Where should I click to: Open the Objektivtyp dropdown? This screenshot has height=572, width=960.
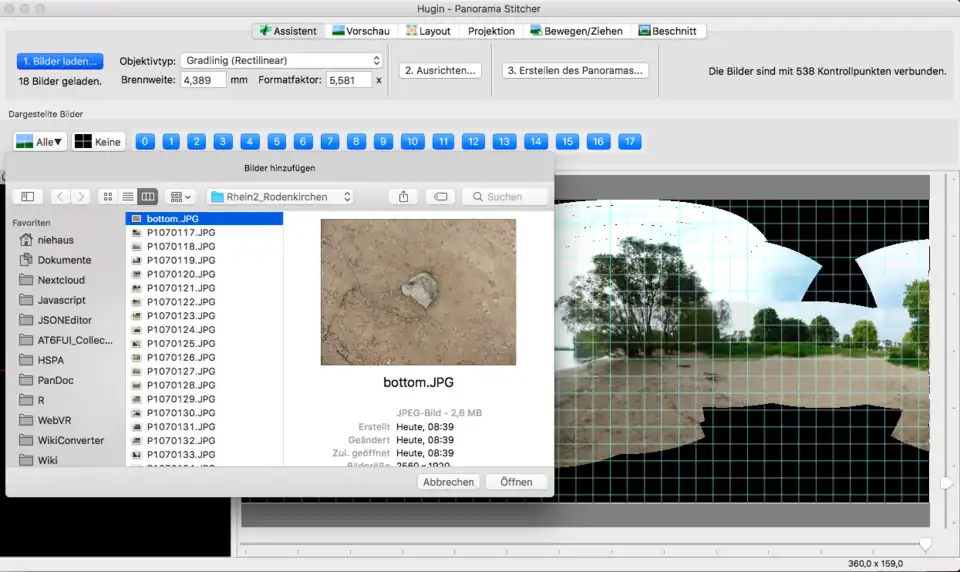(x=280, y=61)
